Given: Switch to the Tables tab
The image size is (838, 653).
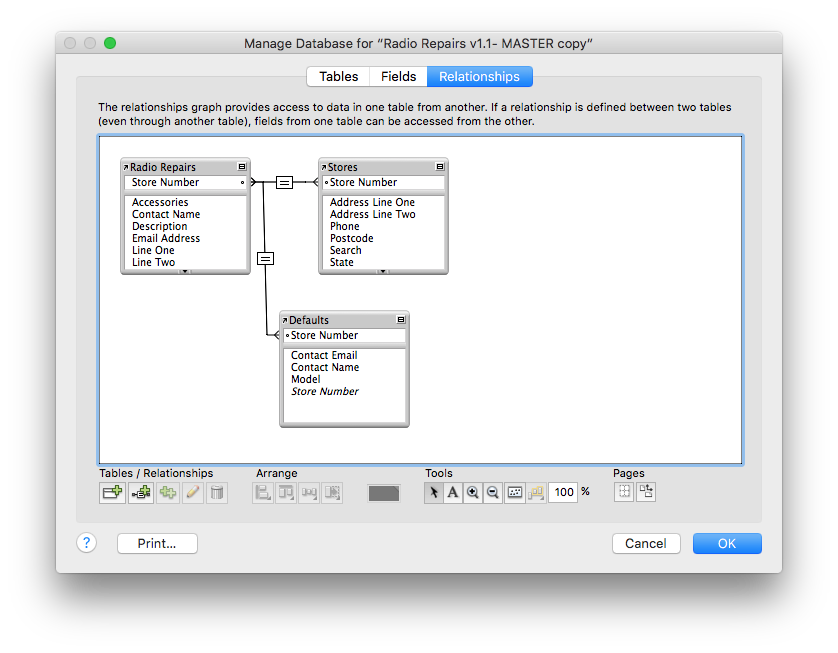Looking at the screenshot, I should pyautogui.click(x=338, y=77).
